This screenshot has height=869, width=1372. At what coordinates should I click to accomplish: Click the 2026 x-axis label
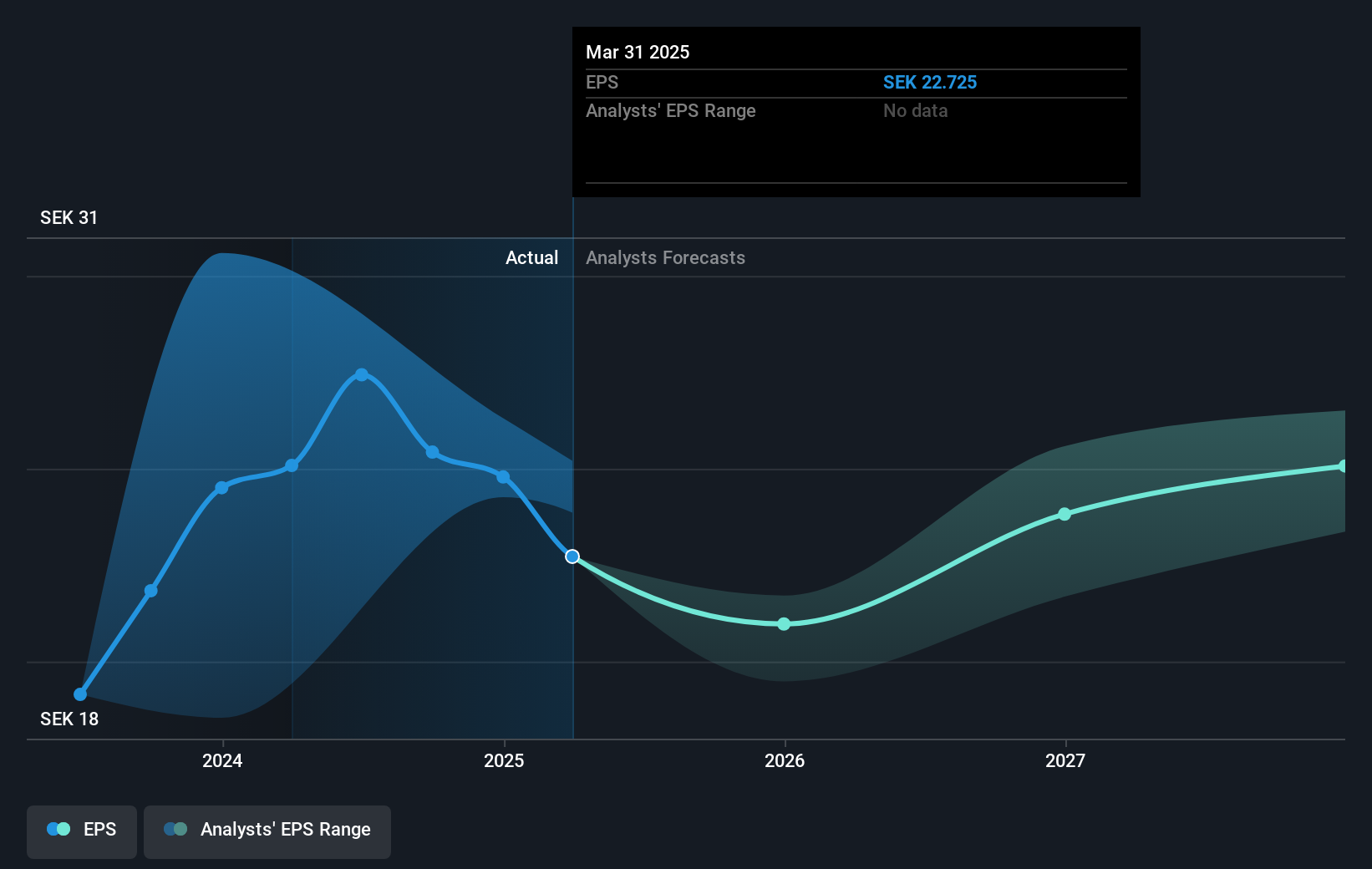point(785,760)
